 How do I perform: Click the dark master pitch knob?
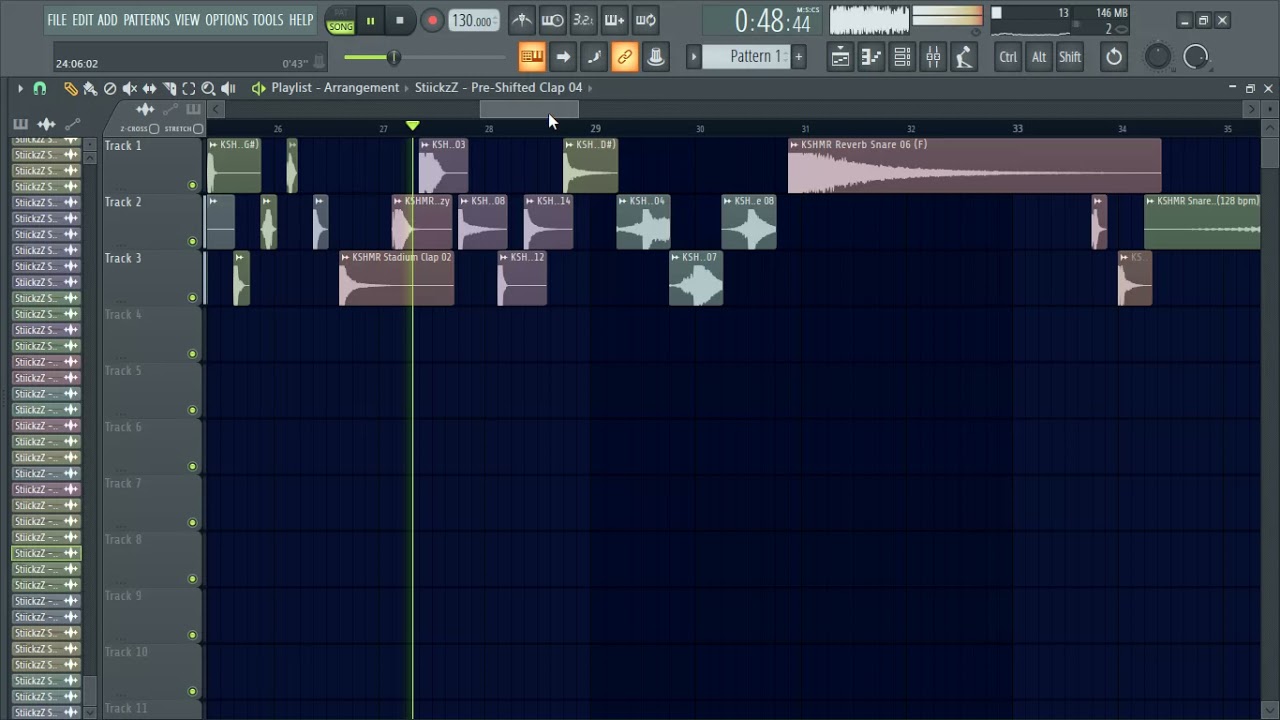click(1158, 57)
